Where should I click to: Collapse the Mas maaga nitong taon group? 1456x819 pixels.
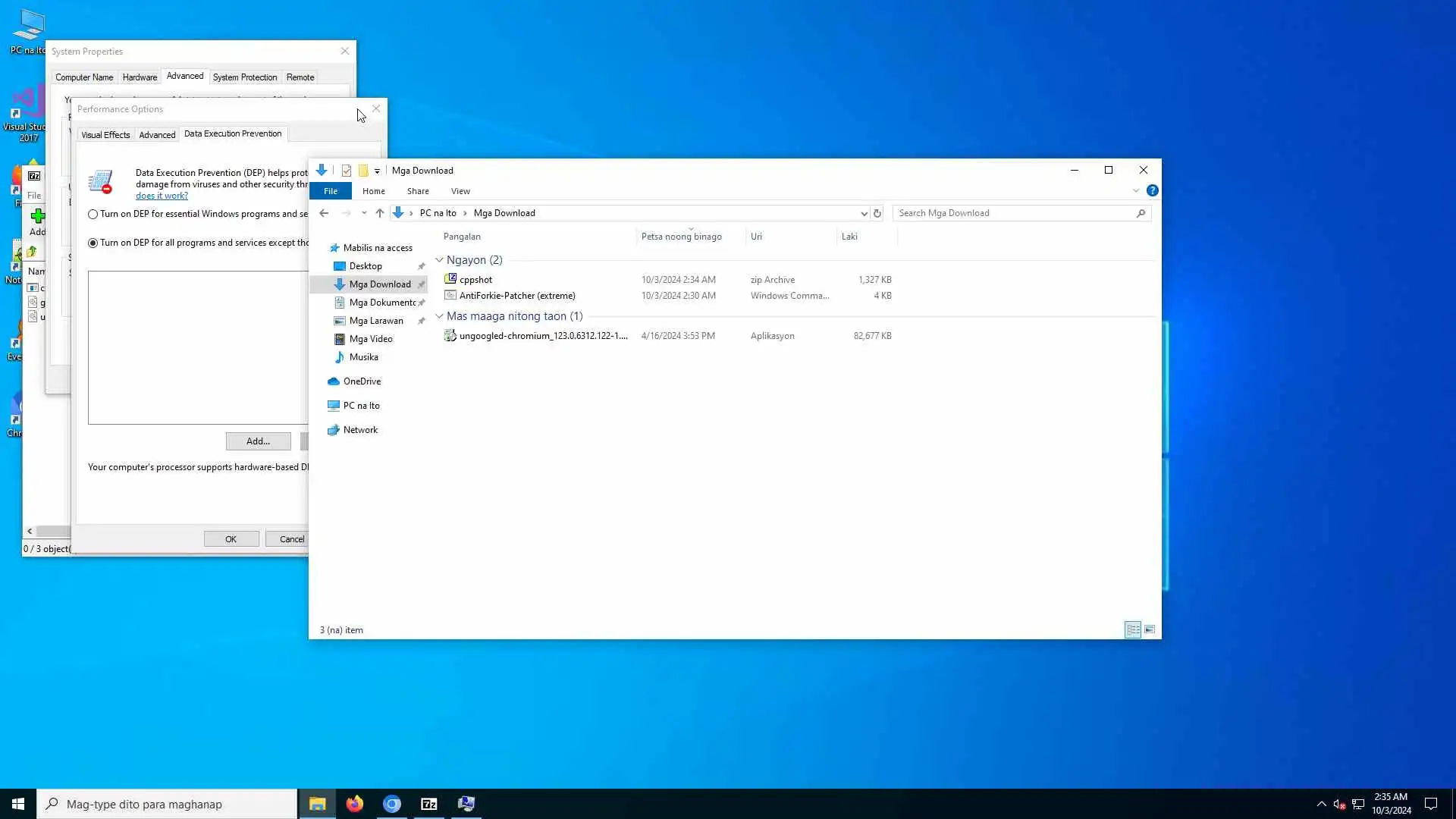[x=439, y=316]
